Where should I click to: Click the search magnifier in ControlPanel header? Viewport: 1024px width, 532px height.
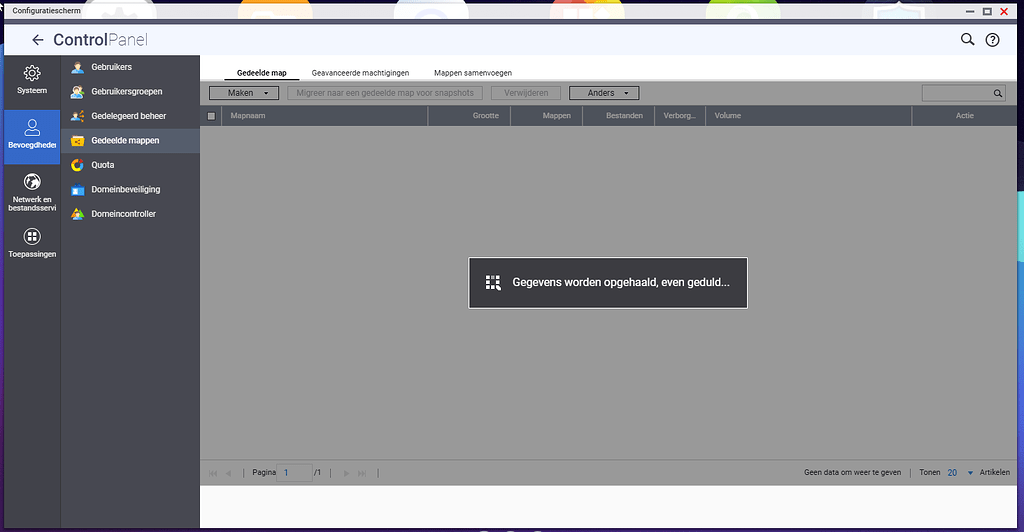coord(967,40)
